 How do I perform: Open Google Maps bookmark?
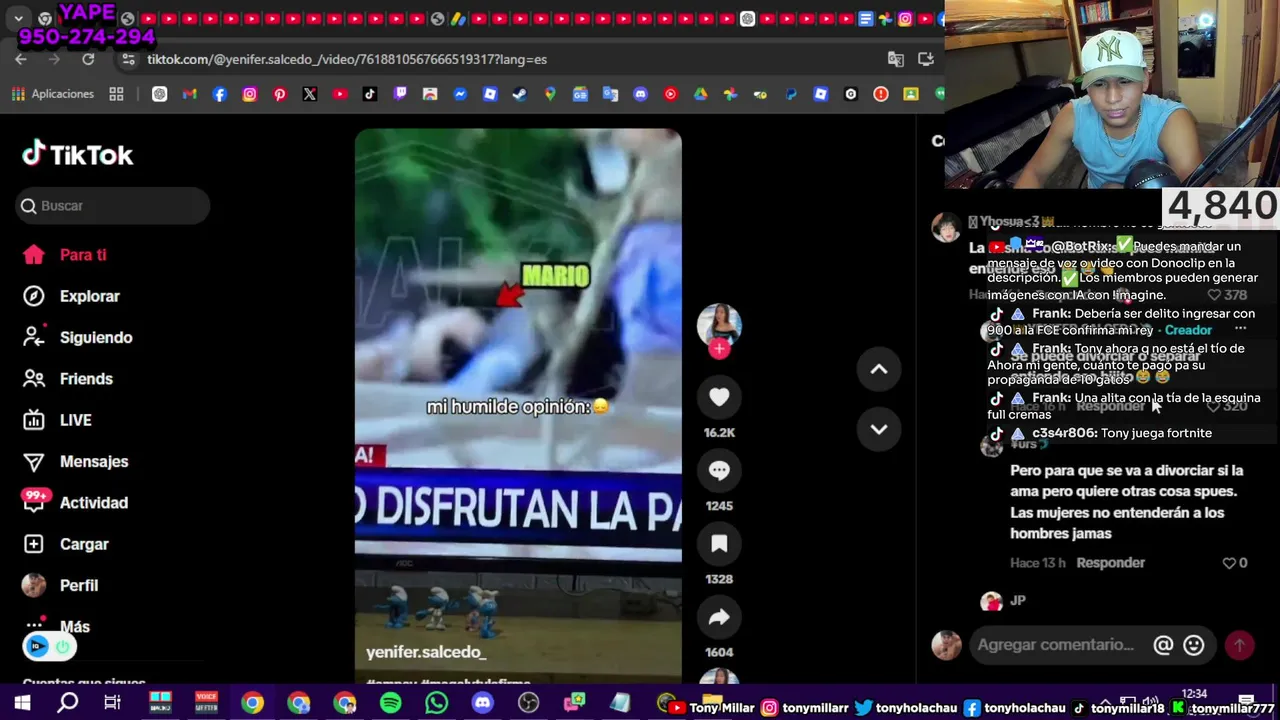coord(550,94)
